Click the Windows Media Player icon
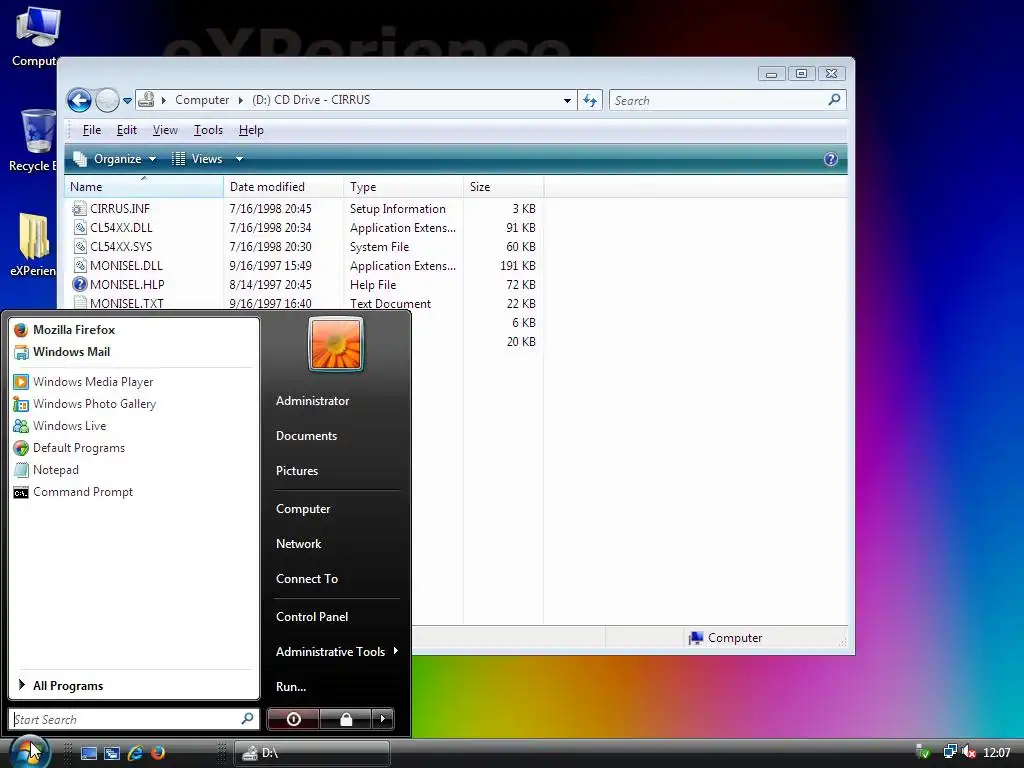 (x=21, y=382)
